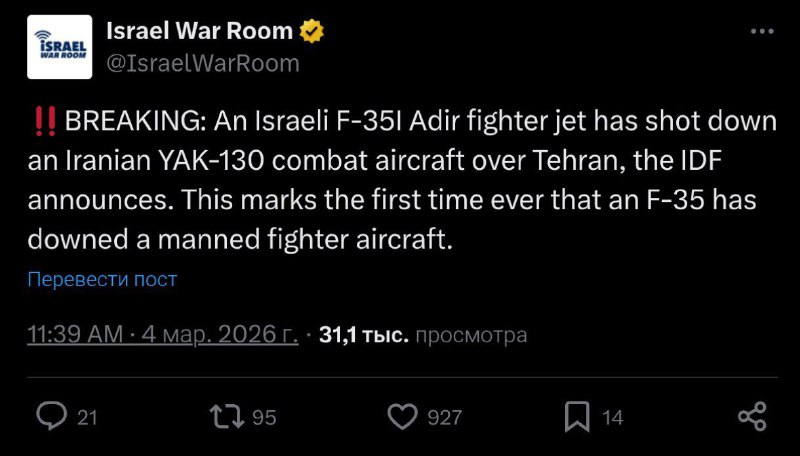Click the gold verified badge
Viewport: 800px width, 456px height.
click(312, 31)
